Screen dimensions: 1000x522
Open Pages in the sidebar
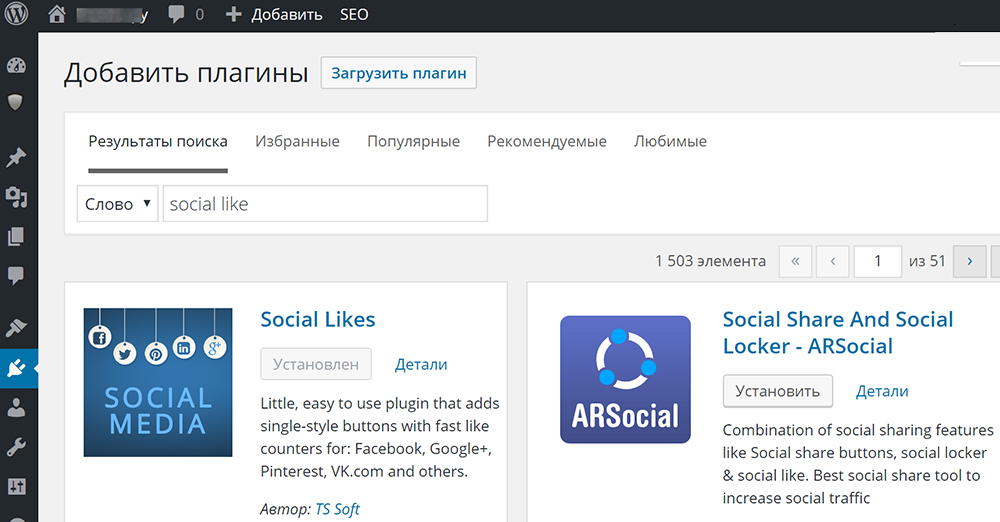click(x=17, y=237)
